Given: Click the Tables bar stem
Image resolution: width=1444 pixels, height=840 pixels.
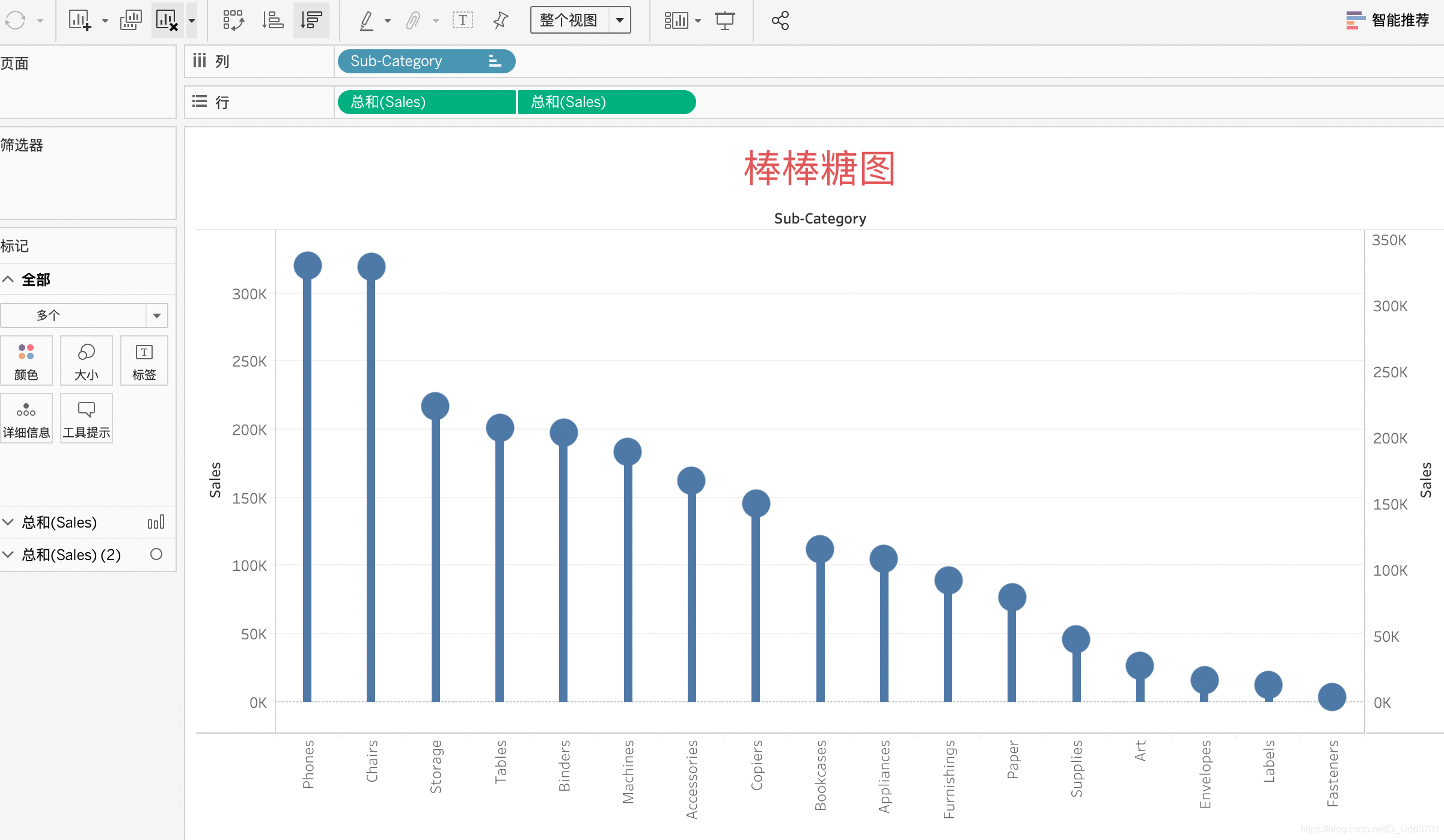Looking at the screenshot, I should pyautogui.click(x=499, y=571).
